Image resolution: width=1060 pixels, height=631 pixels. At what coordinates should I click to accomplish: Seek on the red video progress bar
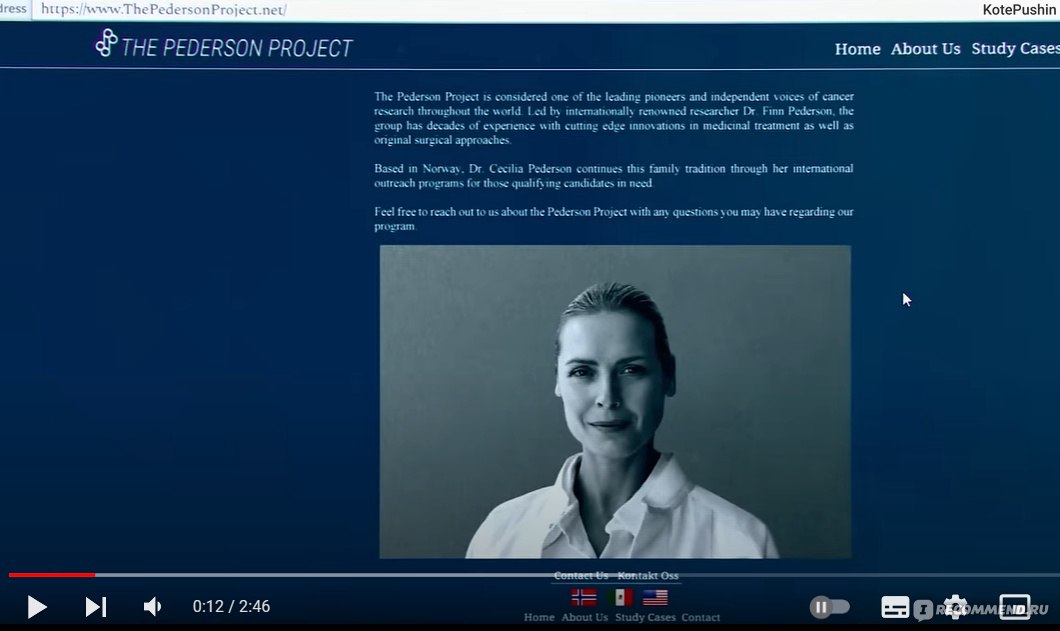(x=52, y=575)
